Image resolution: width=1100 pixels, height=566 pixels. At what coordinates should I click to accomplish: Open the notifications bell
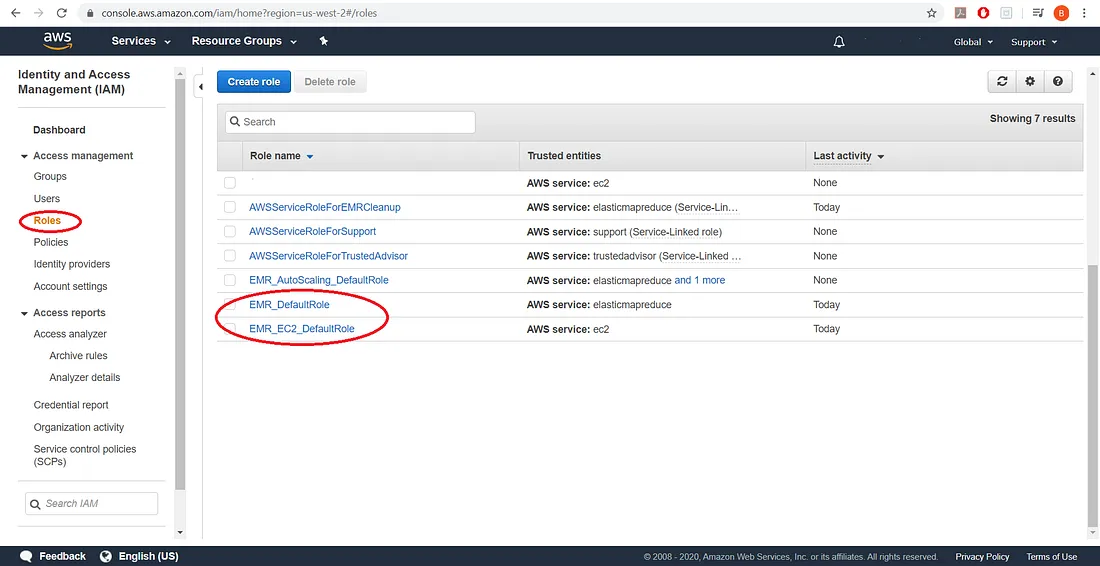tap(839, 42)
